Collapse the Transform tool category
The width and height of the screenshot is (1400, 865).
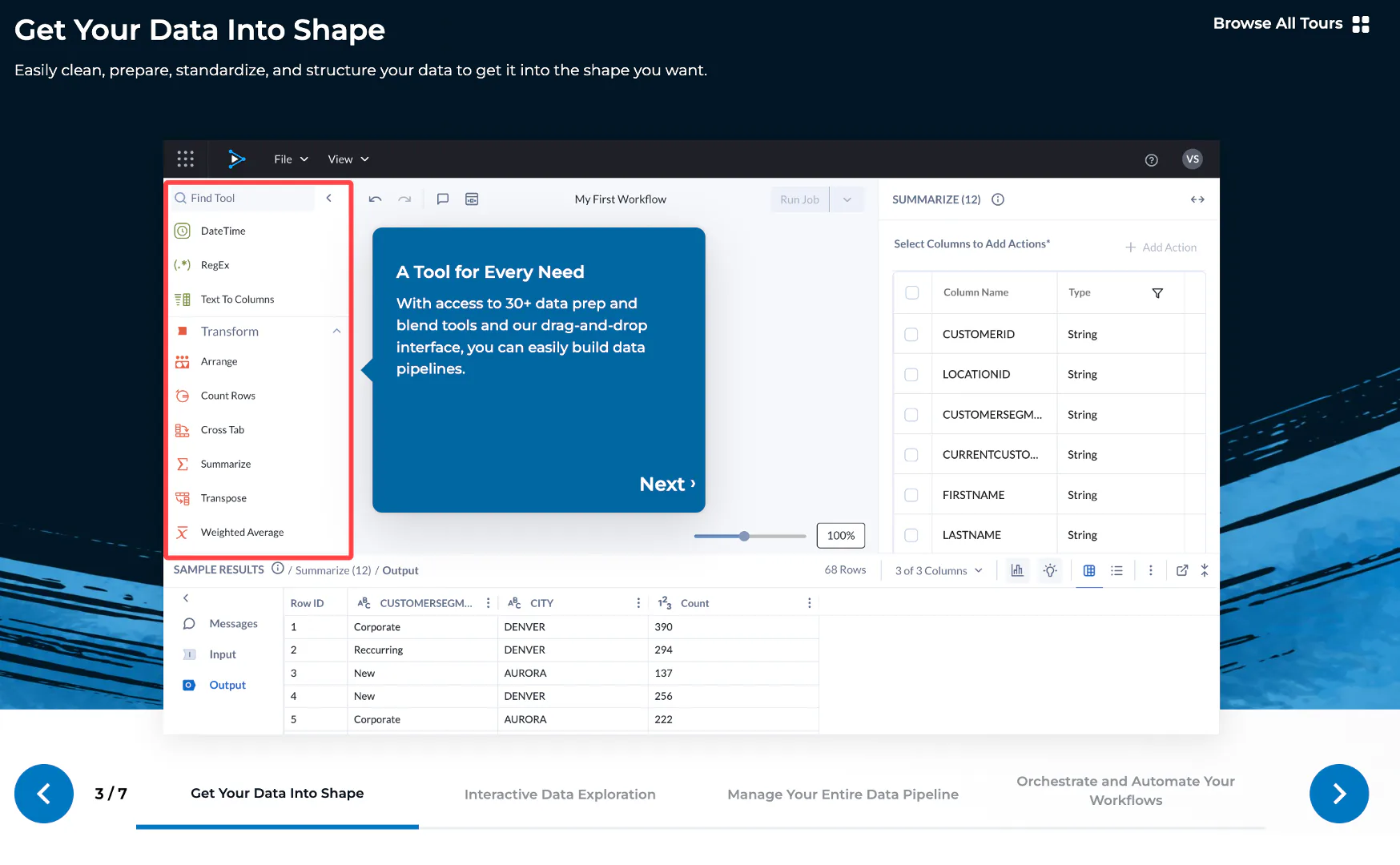point(337,332)
